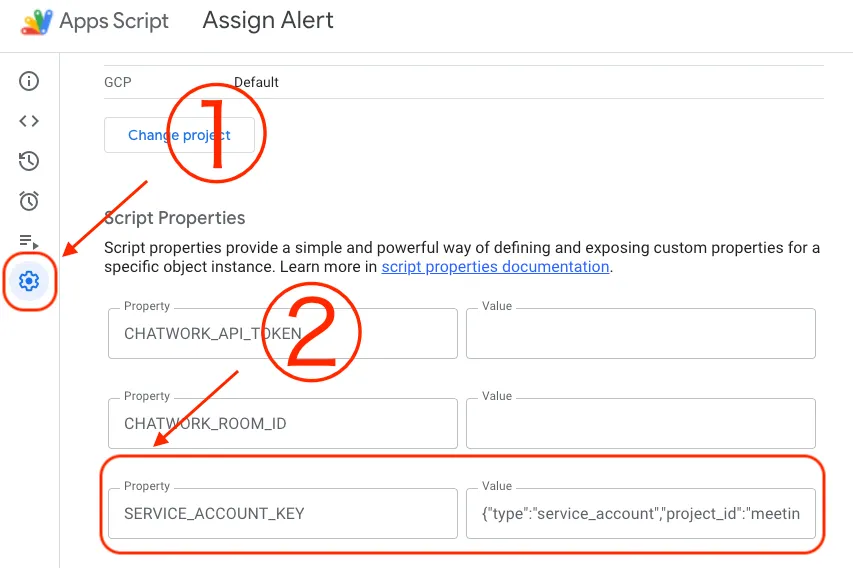
Task: Open Project History clock icon in sidebar
Action: coord(29,161)
